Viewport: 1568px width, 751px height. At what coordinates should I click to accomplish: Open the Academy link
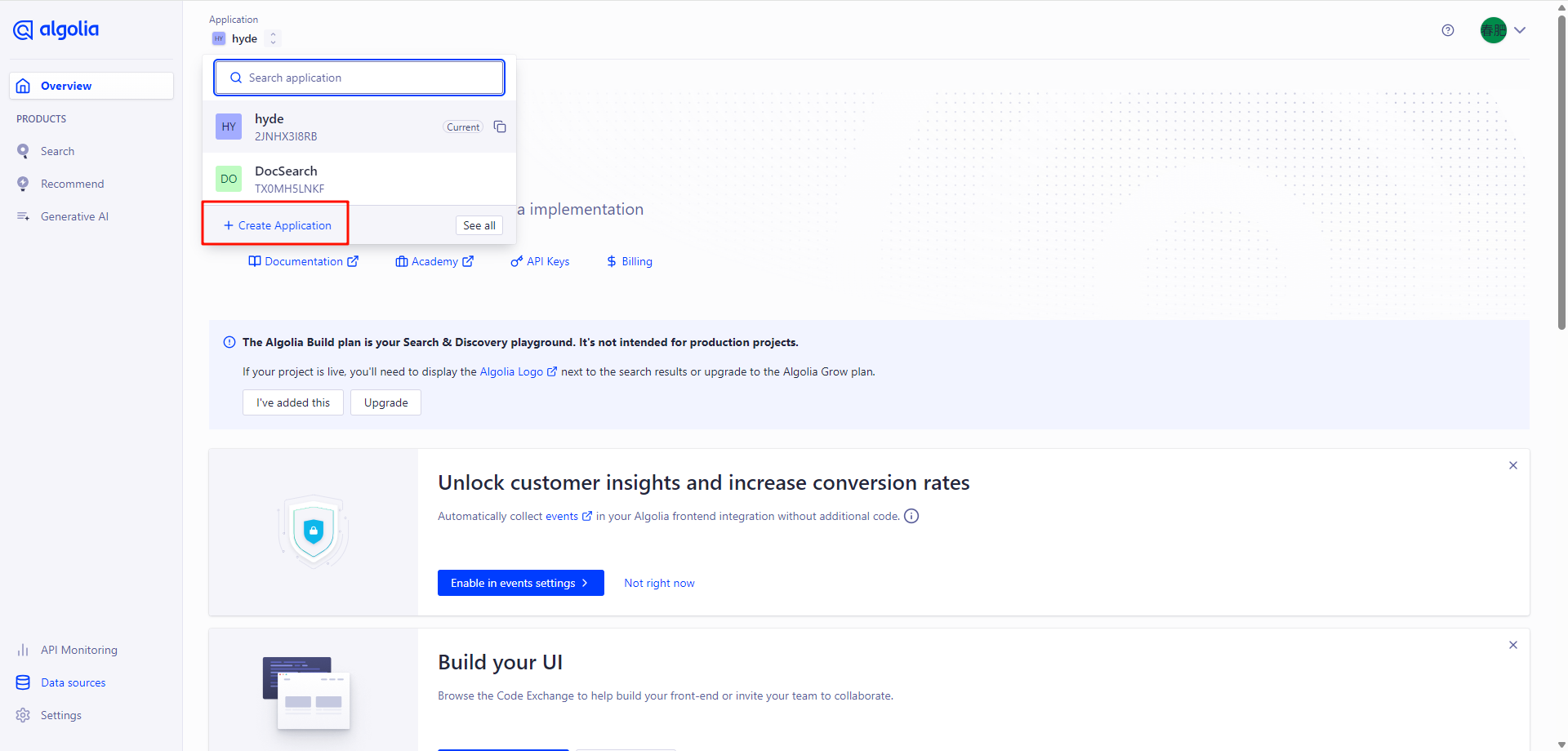click(x=434, y=261)
